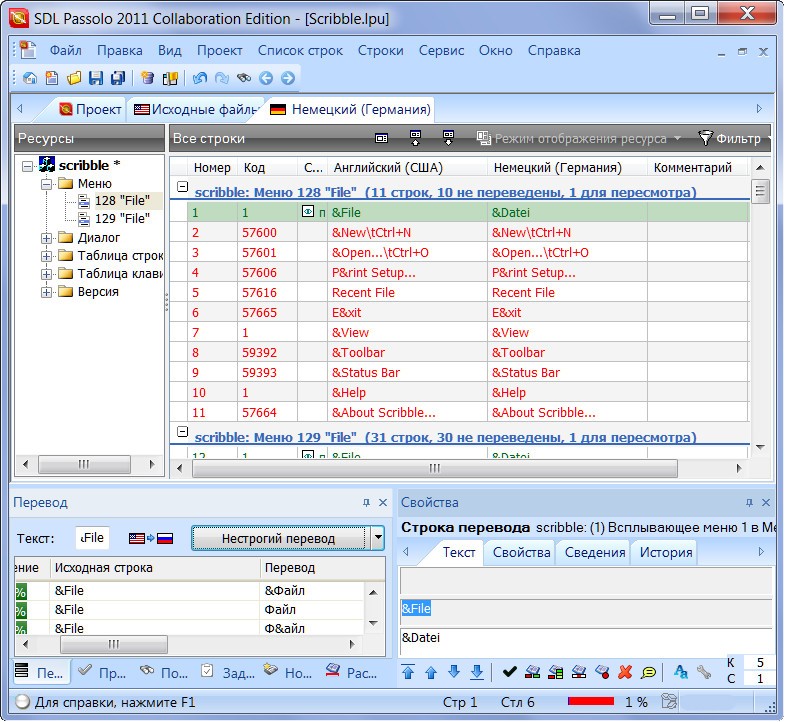Click the red X delete translation icon
The height and width of the screenshot is (722, 785).
(x=625, y=672)
